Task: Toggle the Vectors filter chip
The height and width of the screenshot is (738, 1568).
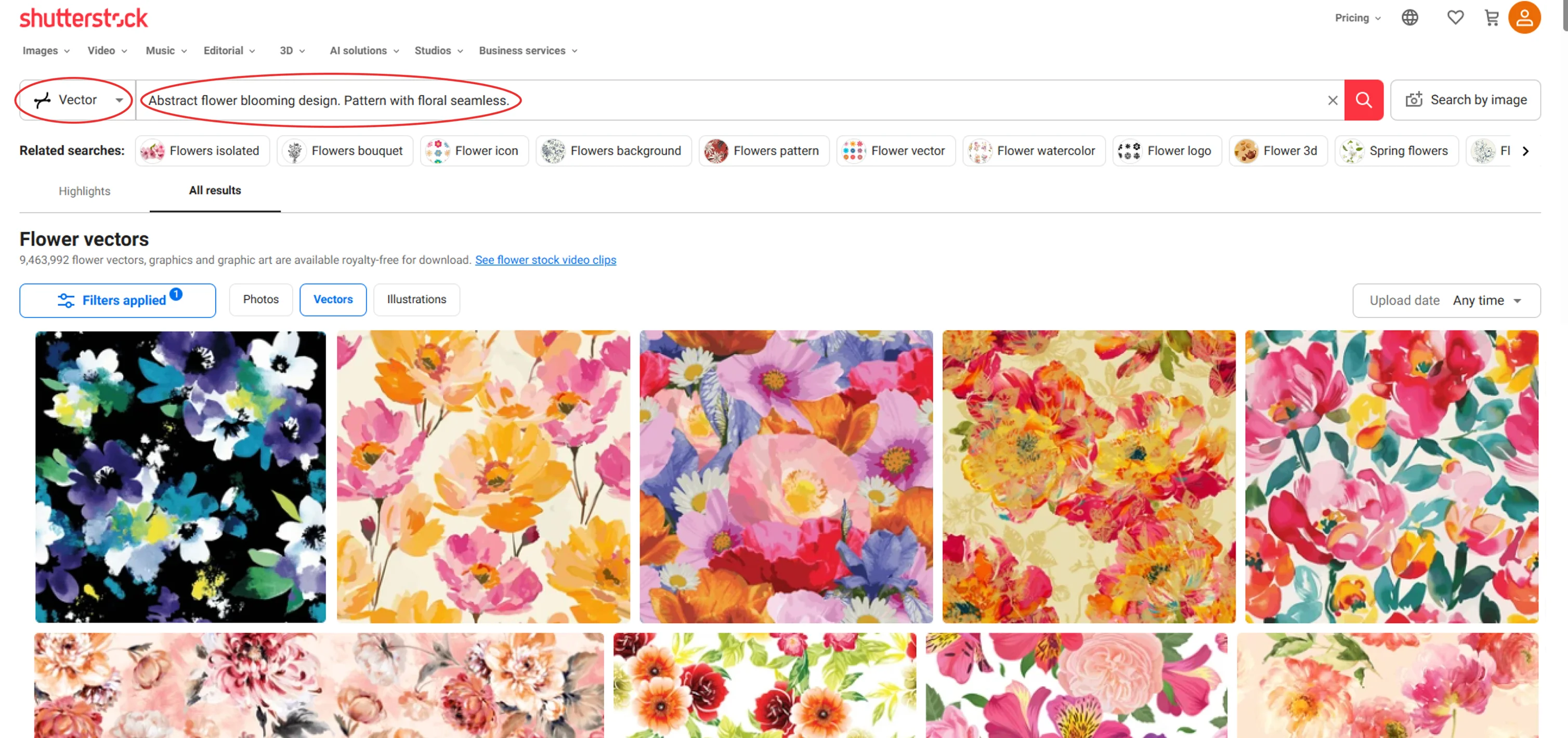Action: tap(333, 299)
